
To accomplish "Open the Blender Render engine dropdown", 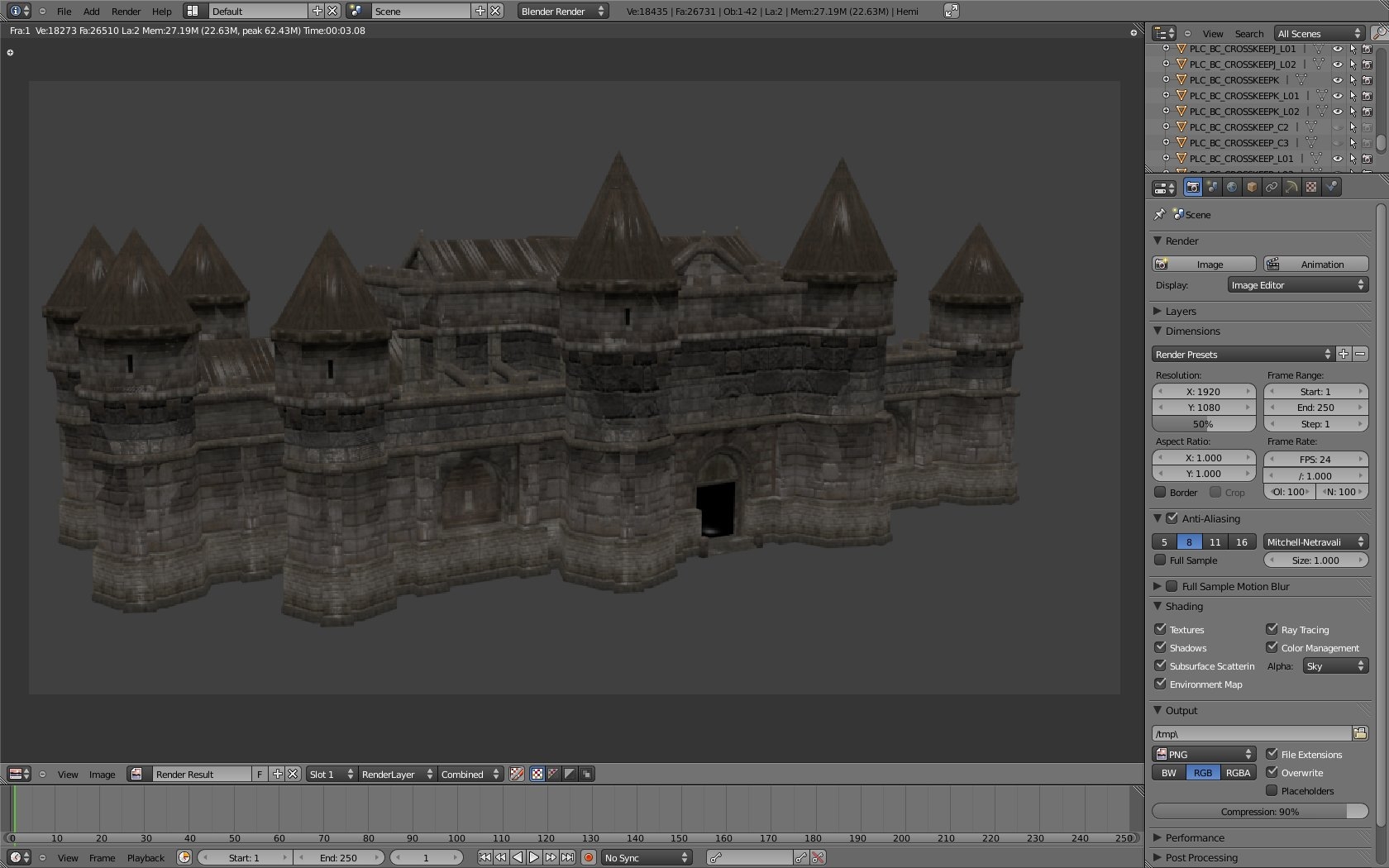I will tap(562, 11).
